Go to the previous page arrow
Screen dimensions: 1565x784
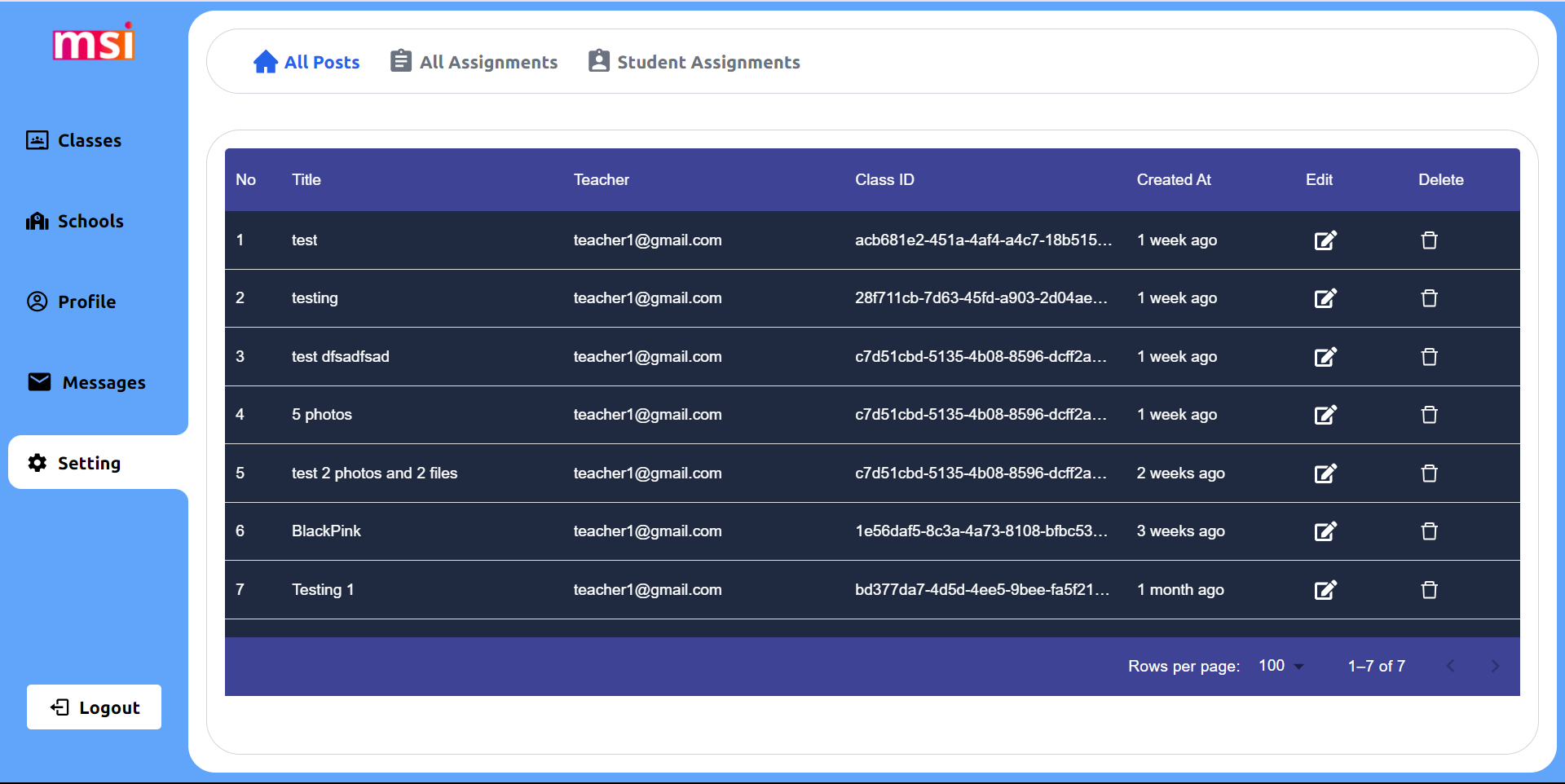coord(1450,666)
